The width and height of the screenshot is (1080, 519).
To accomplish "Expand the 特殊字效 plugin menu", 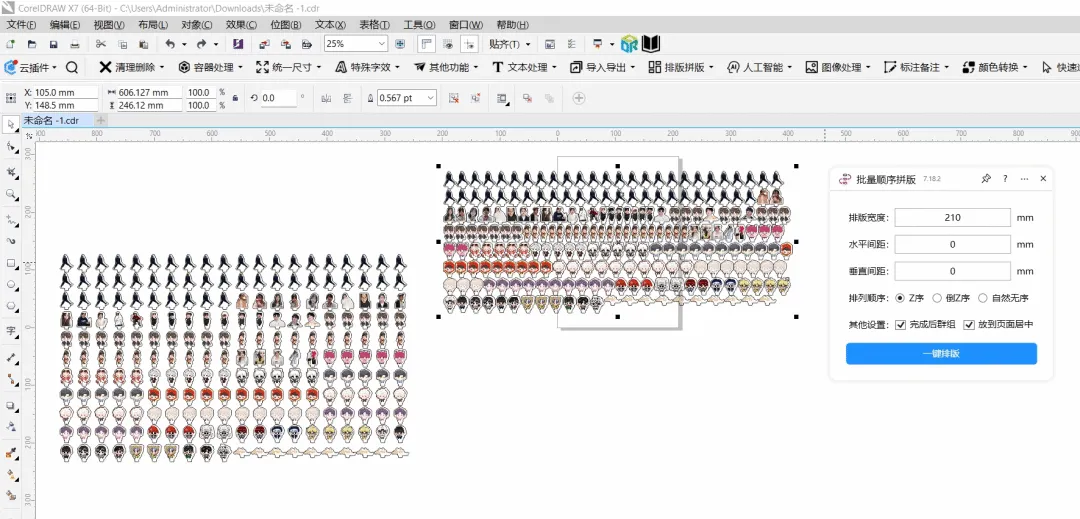I will 368,67.
